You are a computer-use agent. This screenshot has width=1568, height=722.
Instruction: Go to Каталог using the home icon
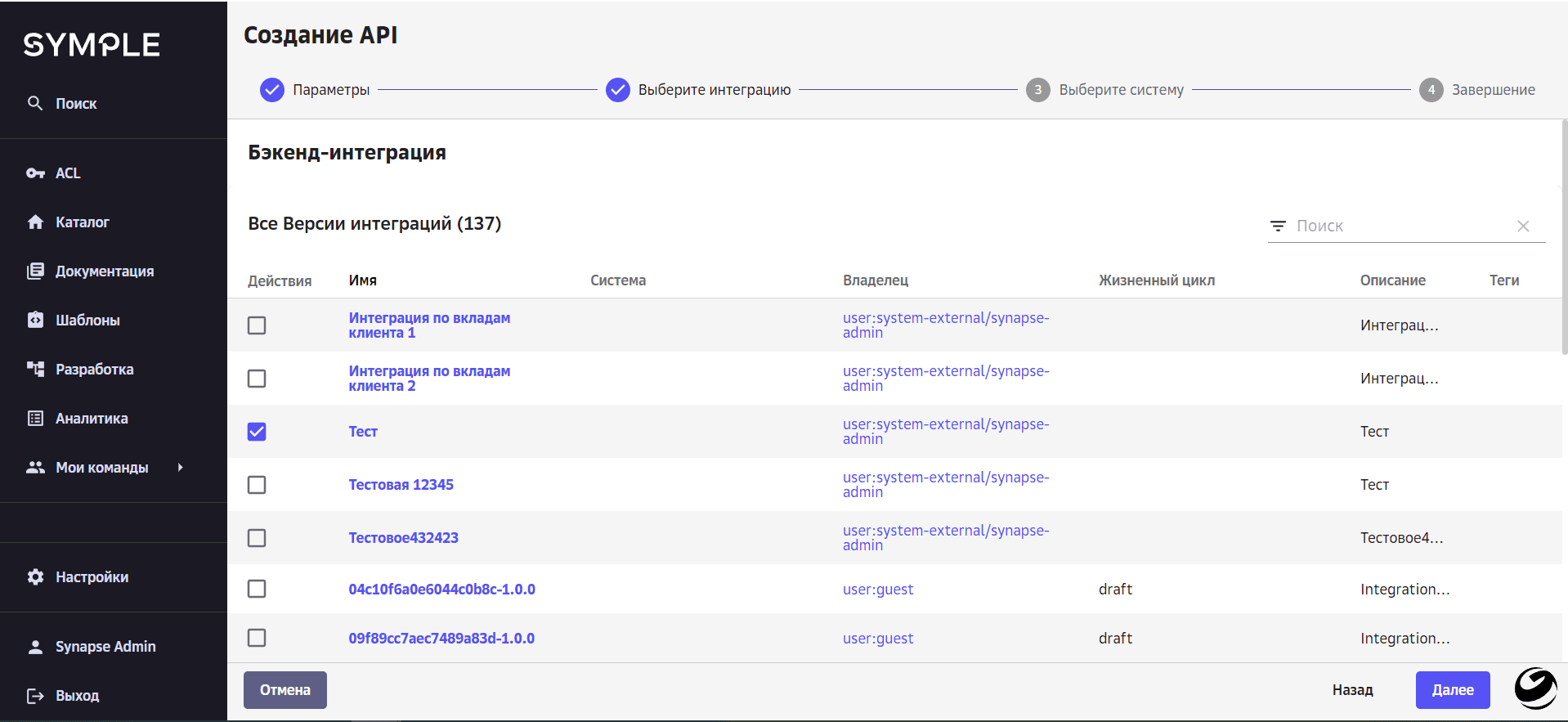coord(35,222)
